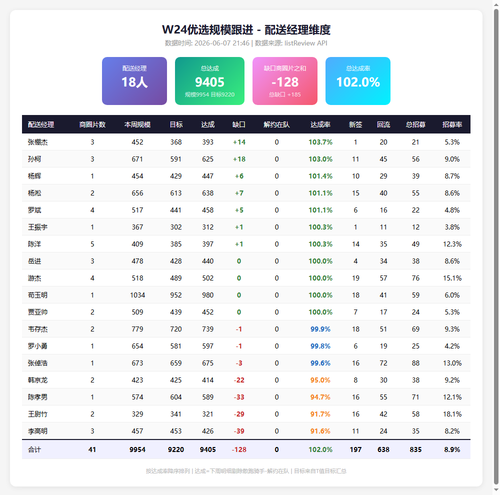Click the title 'W24优选规模跟进 - 配送经理维度'
Screen dimensions: 500x495
pyautogui.click(x=246, y=30)
